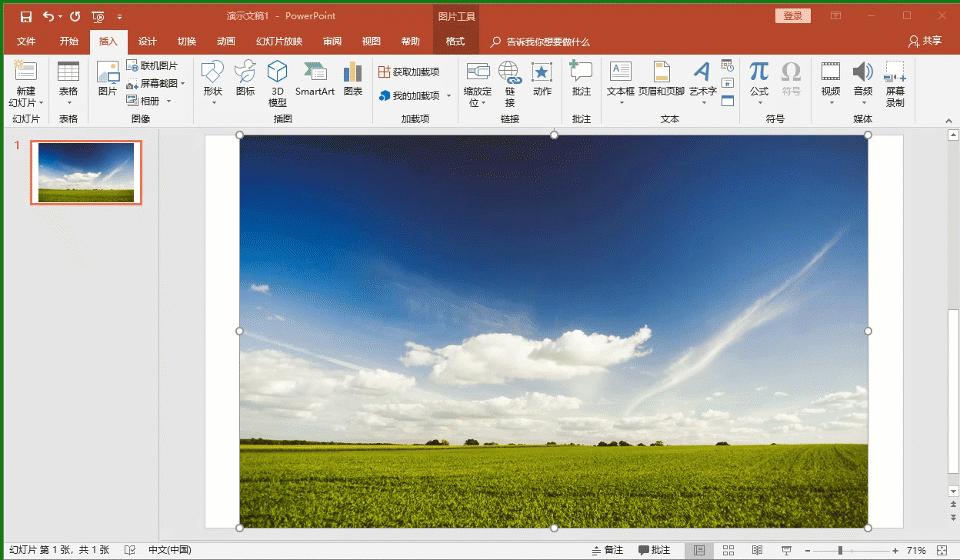Viewport: 960px width, 560px height.
Task: Save the presentation from quick access toolbar
Action: coord(26,16)
